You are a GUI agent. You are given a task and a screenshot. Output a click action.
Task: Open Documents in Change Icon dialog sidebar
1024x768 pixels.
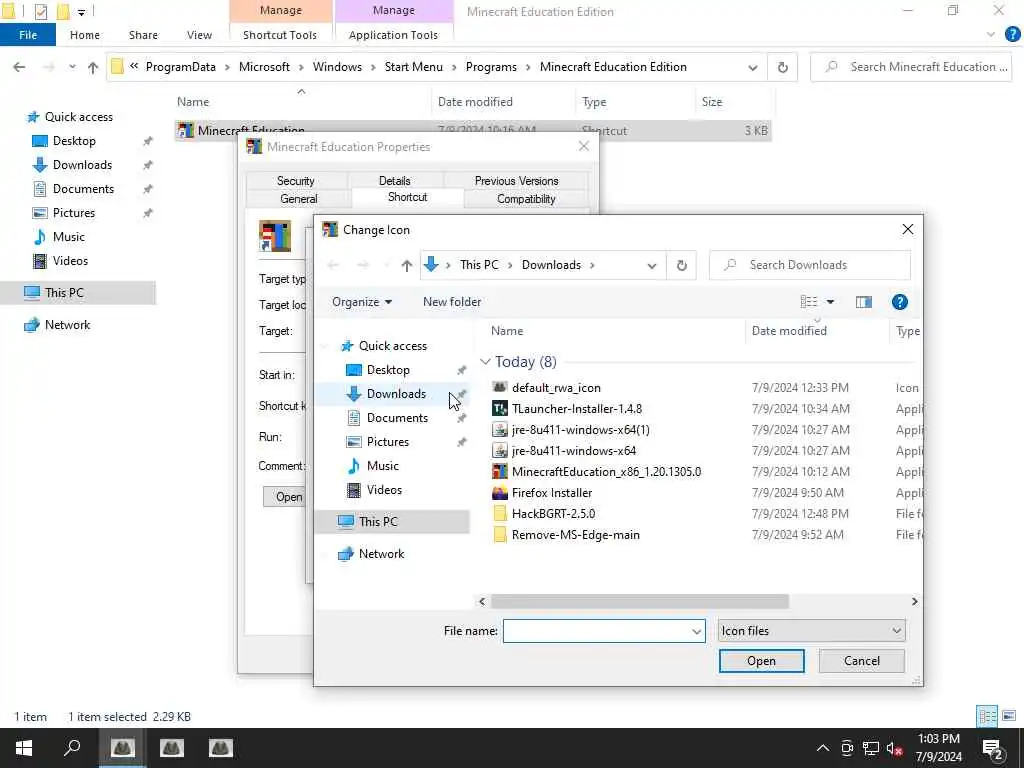pos(397,418)
